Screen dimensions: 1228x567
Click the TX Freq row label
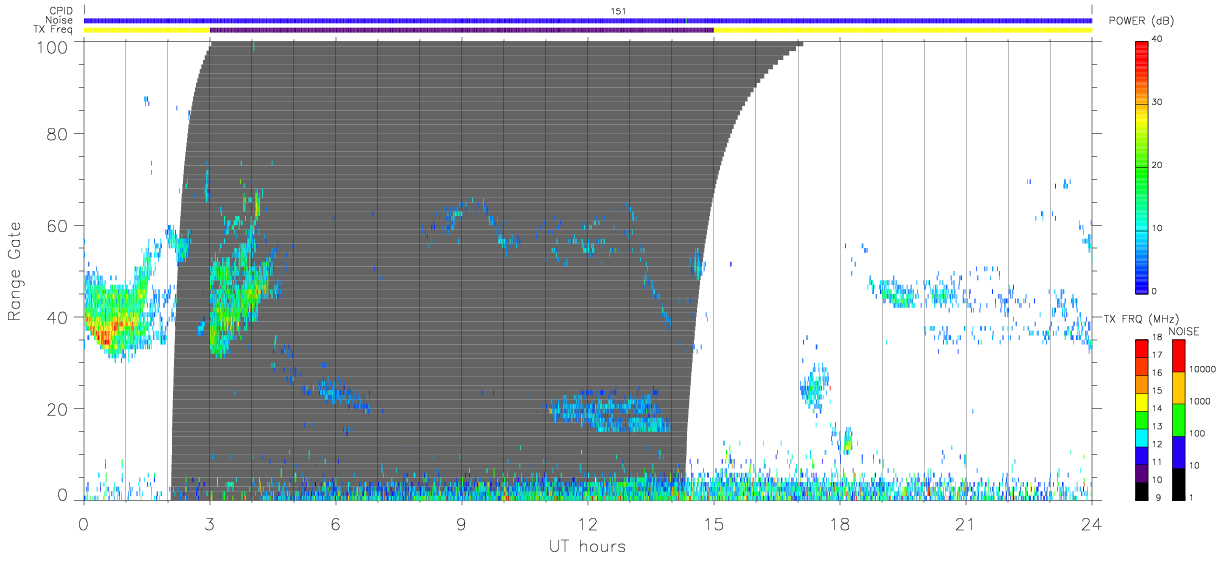(54, 30)
